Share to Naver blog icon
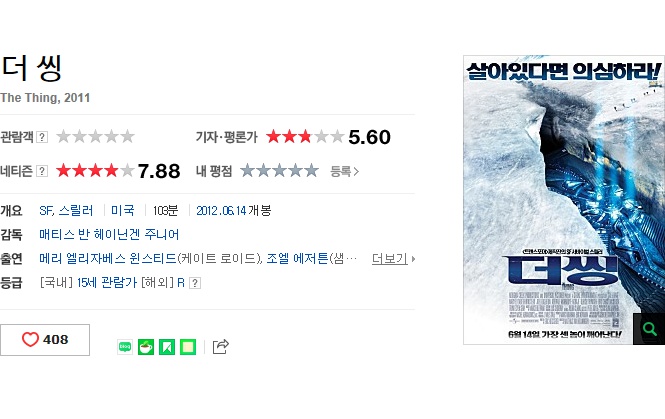Image resolution: width=665 pixels, height=419 pixels. pyautogui.click(x=125, y=347)
